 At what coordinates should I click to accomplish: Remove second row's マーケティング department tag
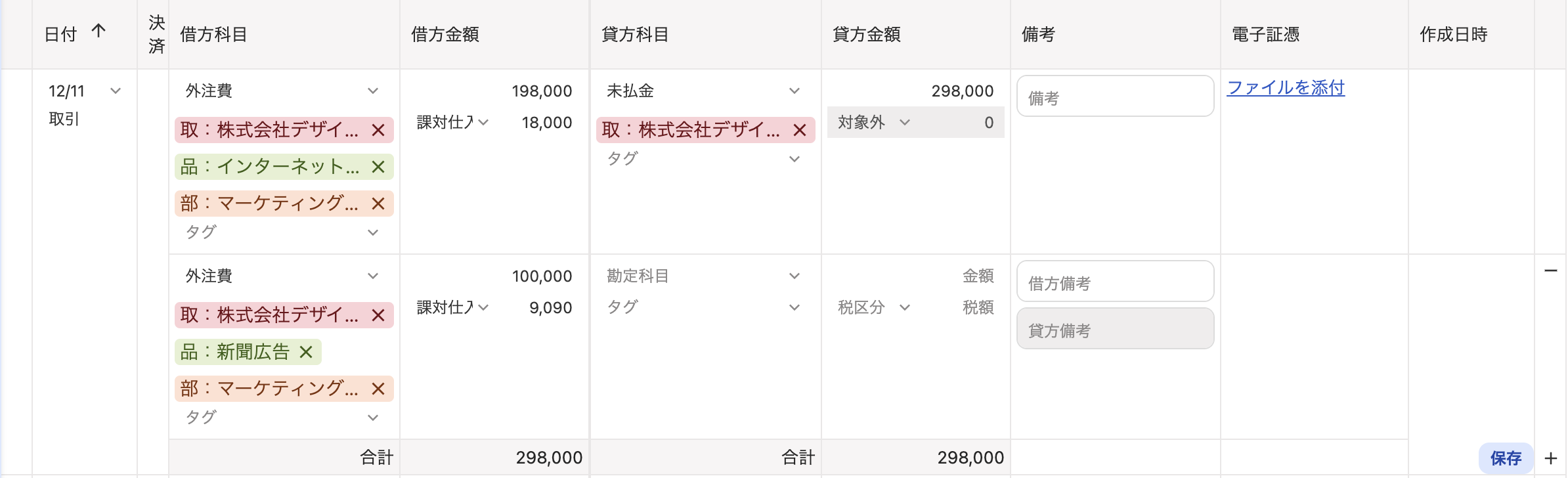[378, 389]
